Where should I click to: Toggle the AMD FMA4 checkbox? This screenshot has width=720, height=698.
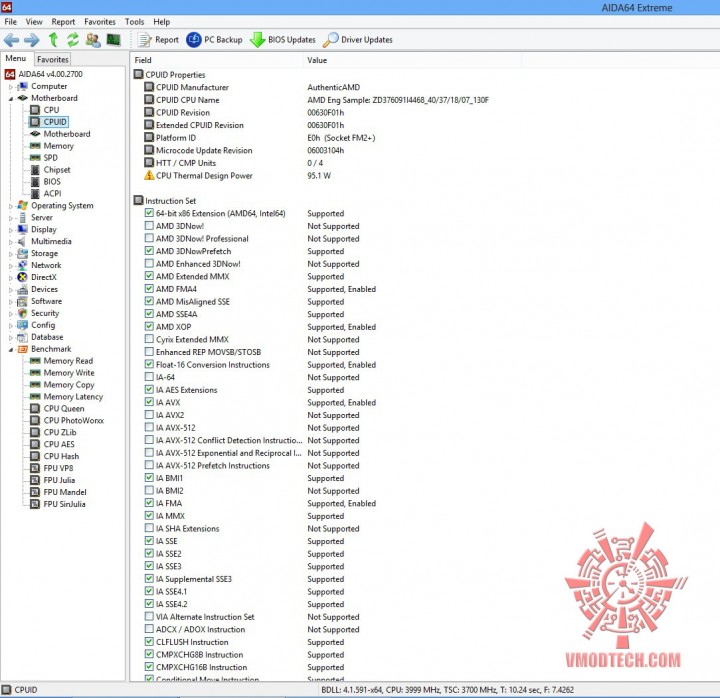pyautogui.click(x=149, y=288)
